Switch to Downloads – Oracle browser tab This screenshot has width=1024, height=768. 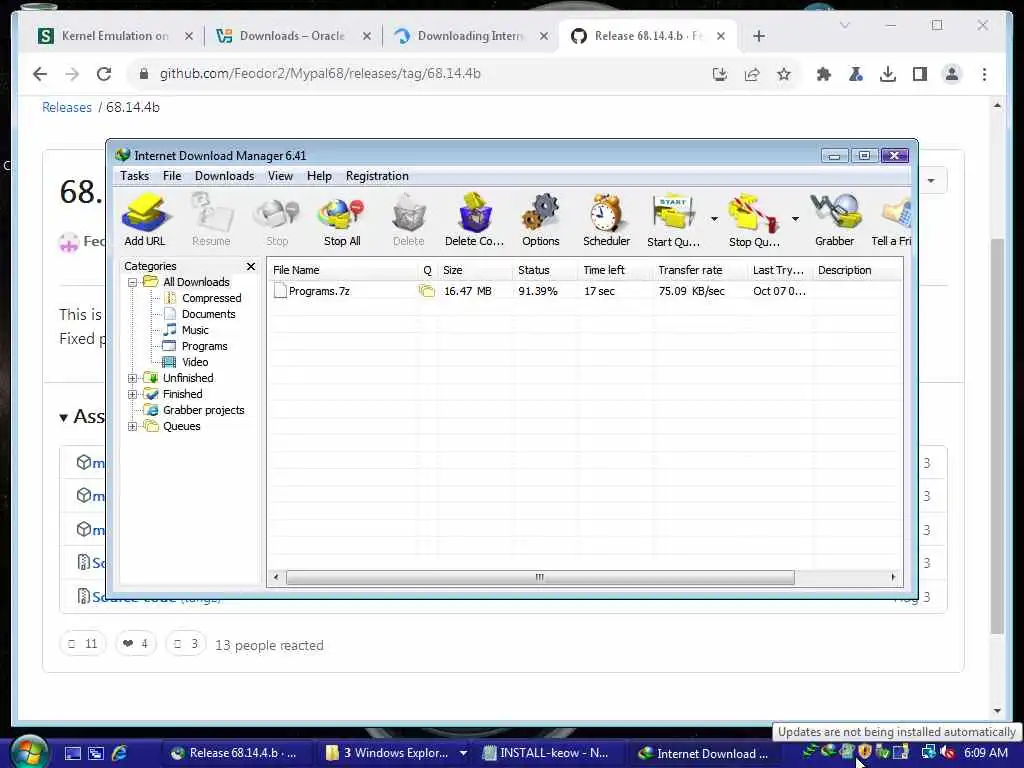tap(292, 36)
